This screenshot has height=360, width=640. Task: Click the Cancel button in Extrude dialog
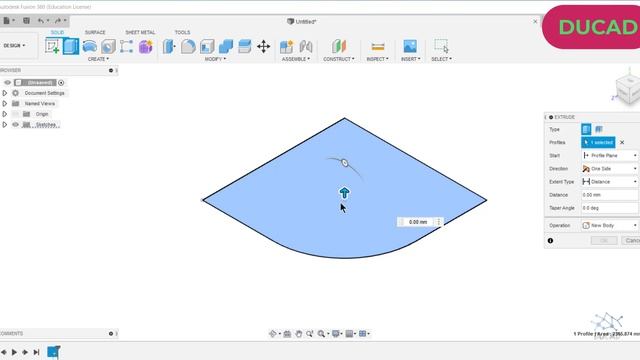pos(631,240)
